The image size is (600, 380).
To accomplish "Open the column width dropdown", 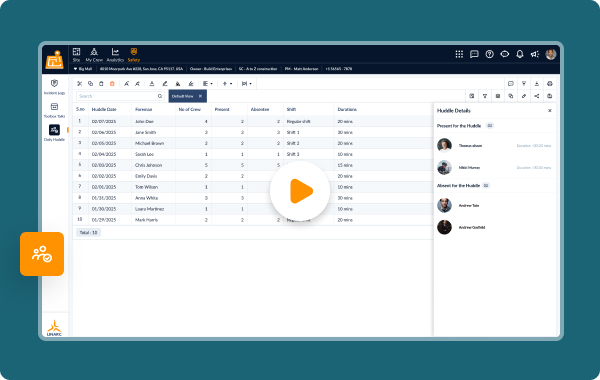I will (247, 83).
